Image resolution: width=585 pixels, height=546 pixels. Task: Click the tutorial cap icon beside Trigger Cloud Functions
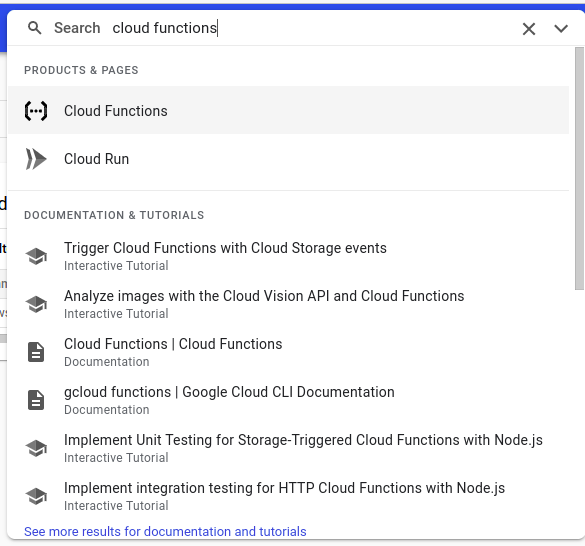coord(36,256)
